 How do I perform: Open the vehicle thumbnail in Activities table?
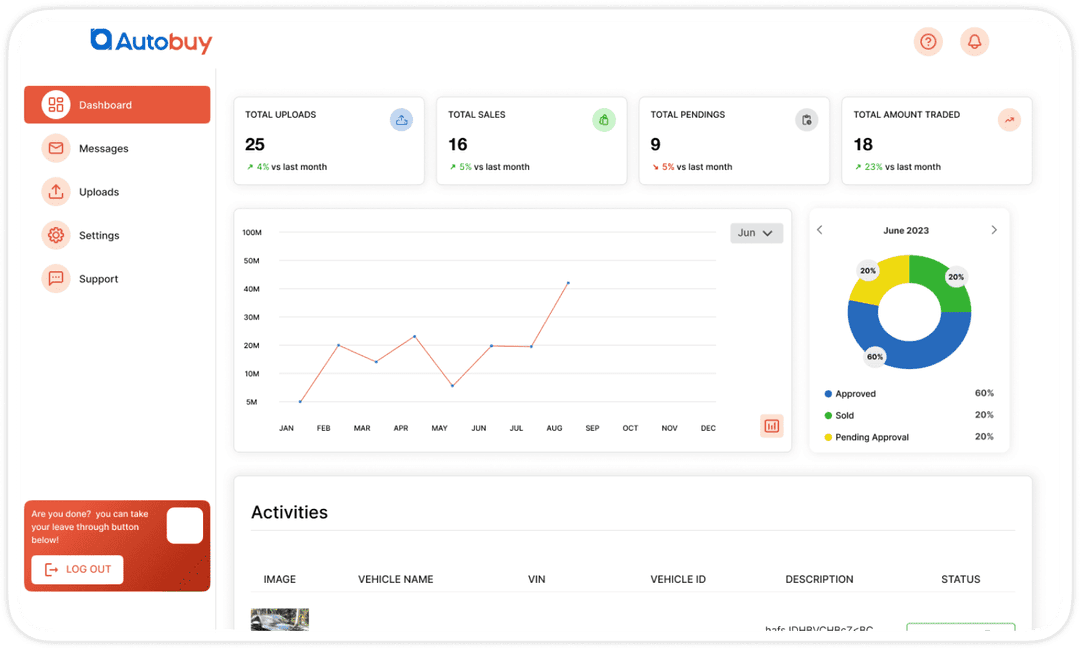tap(279, 622)
